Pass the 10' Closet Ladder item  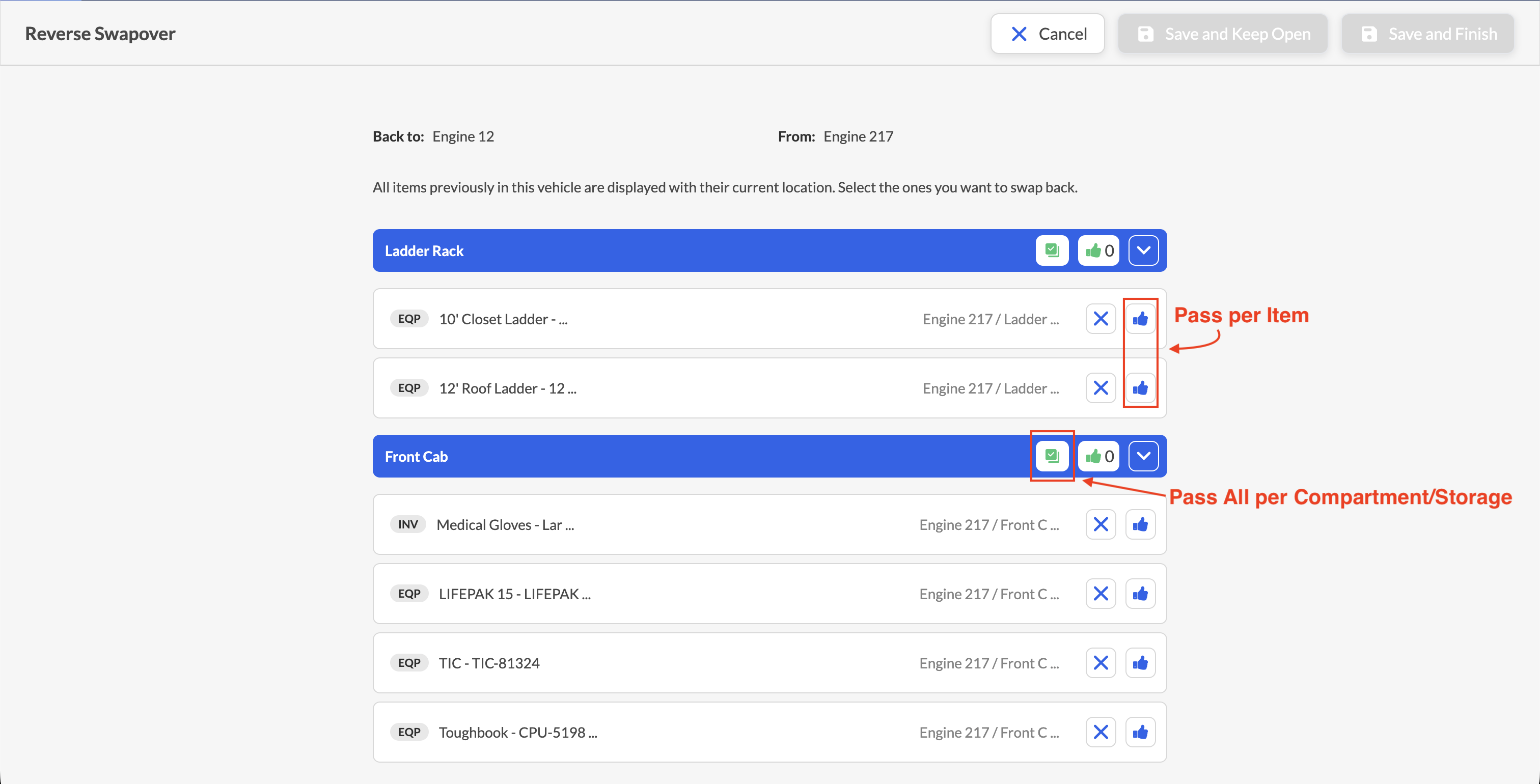click(1140, 319)
